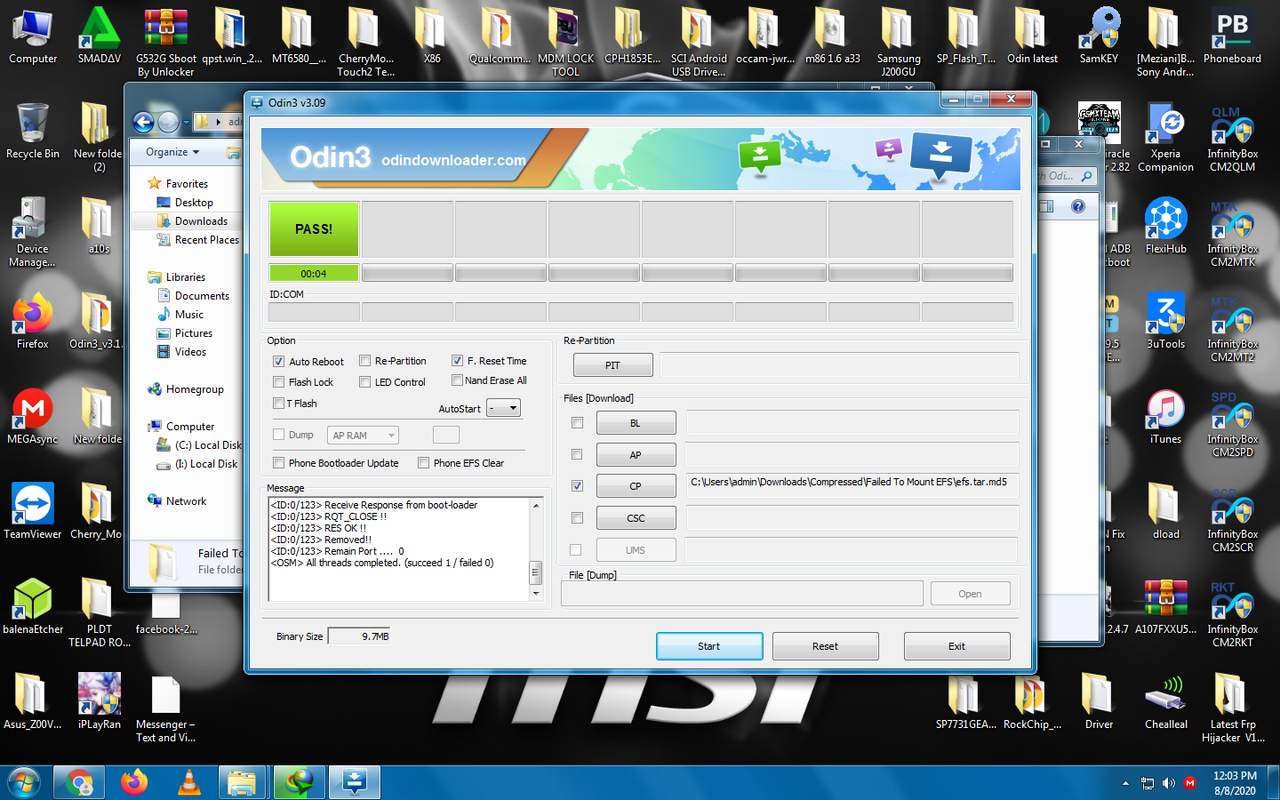The image size is (1280, 800).
Task: Open Libraries in the Explorer navigation pane
Action: (185, 277)
